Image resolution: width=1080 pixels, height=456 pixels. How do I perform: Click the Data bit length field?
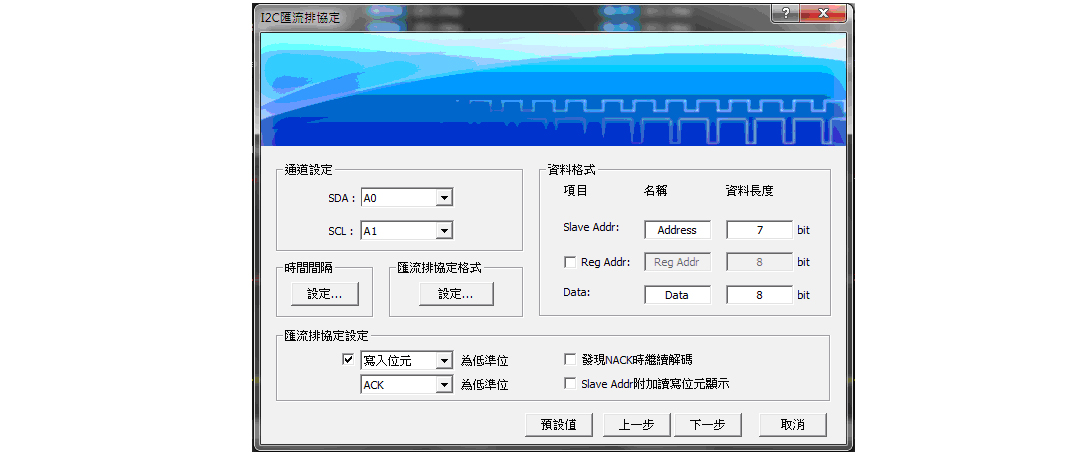tap(759, 295)
